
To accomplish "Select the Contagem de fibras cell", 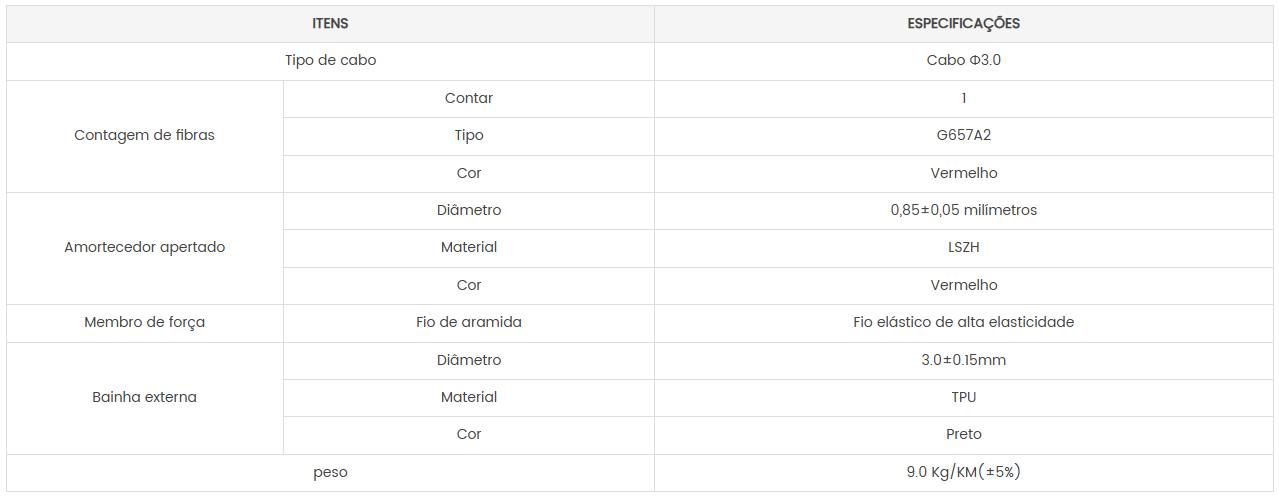I will pyautogui.click(x=144, y=135).
